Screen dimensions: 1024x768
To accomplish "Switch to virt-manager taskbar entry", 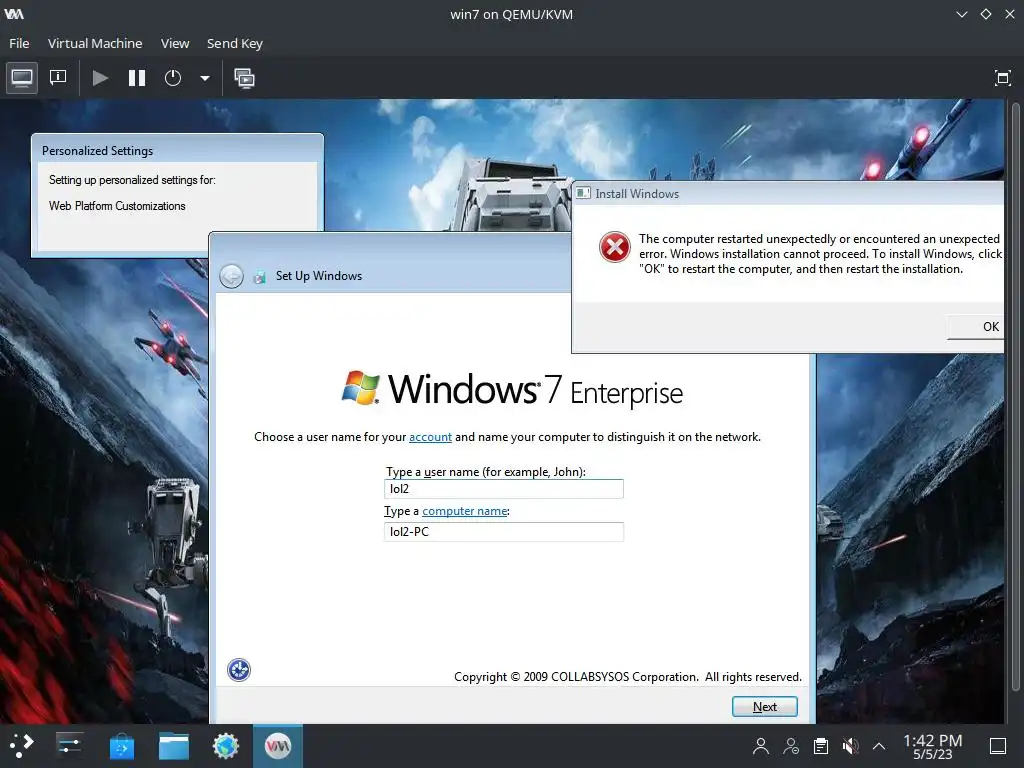I will coord(278,746).
